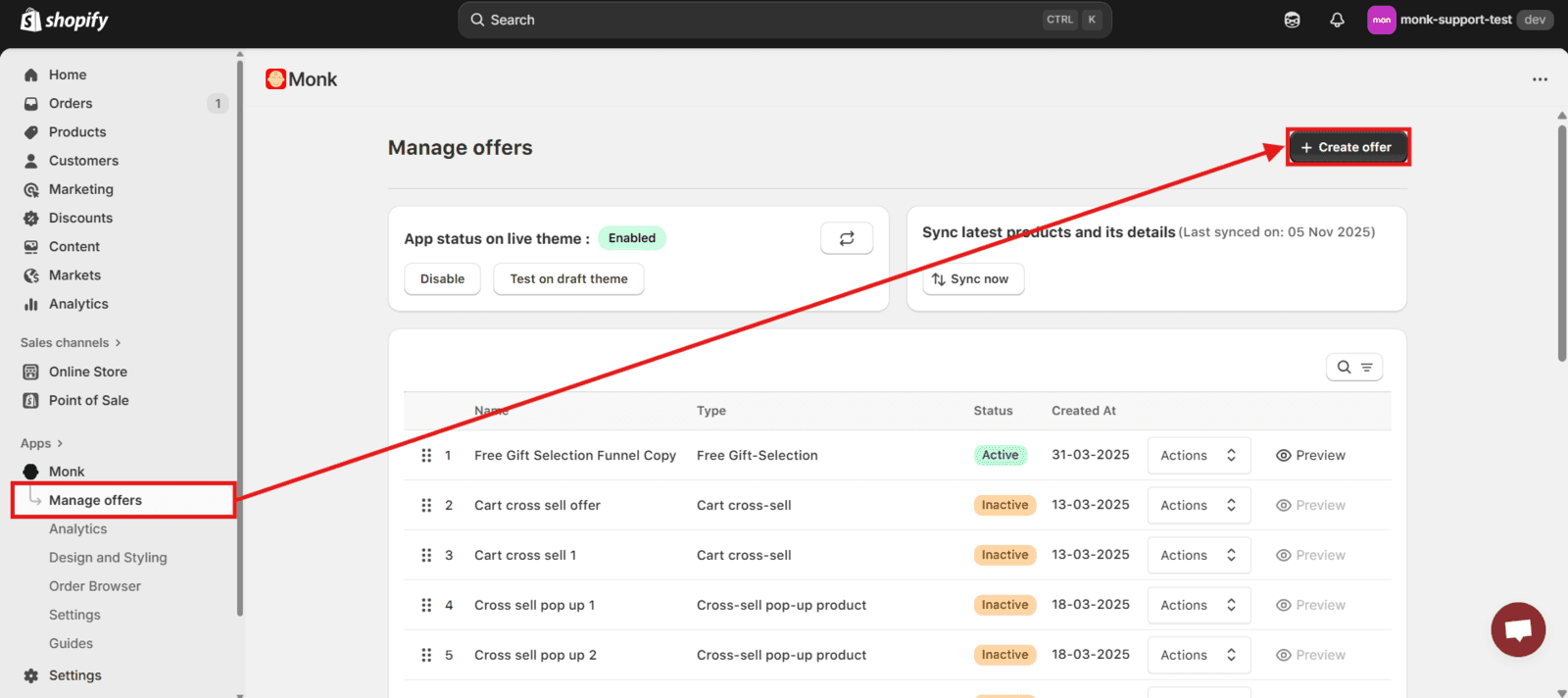The height and width of the screenshot is (698, 1568).
Task: Click the Shopify logo
Action: pyautogui.click(x=65, y=20)
